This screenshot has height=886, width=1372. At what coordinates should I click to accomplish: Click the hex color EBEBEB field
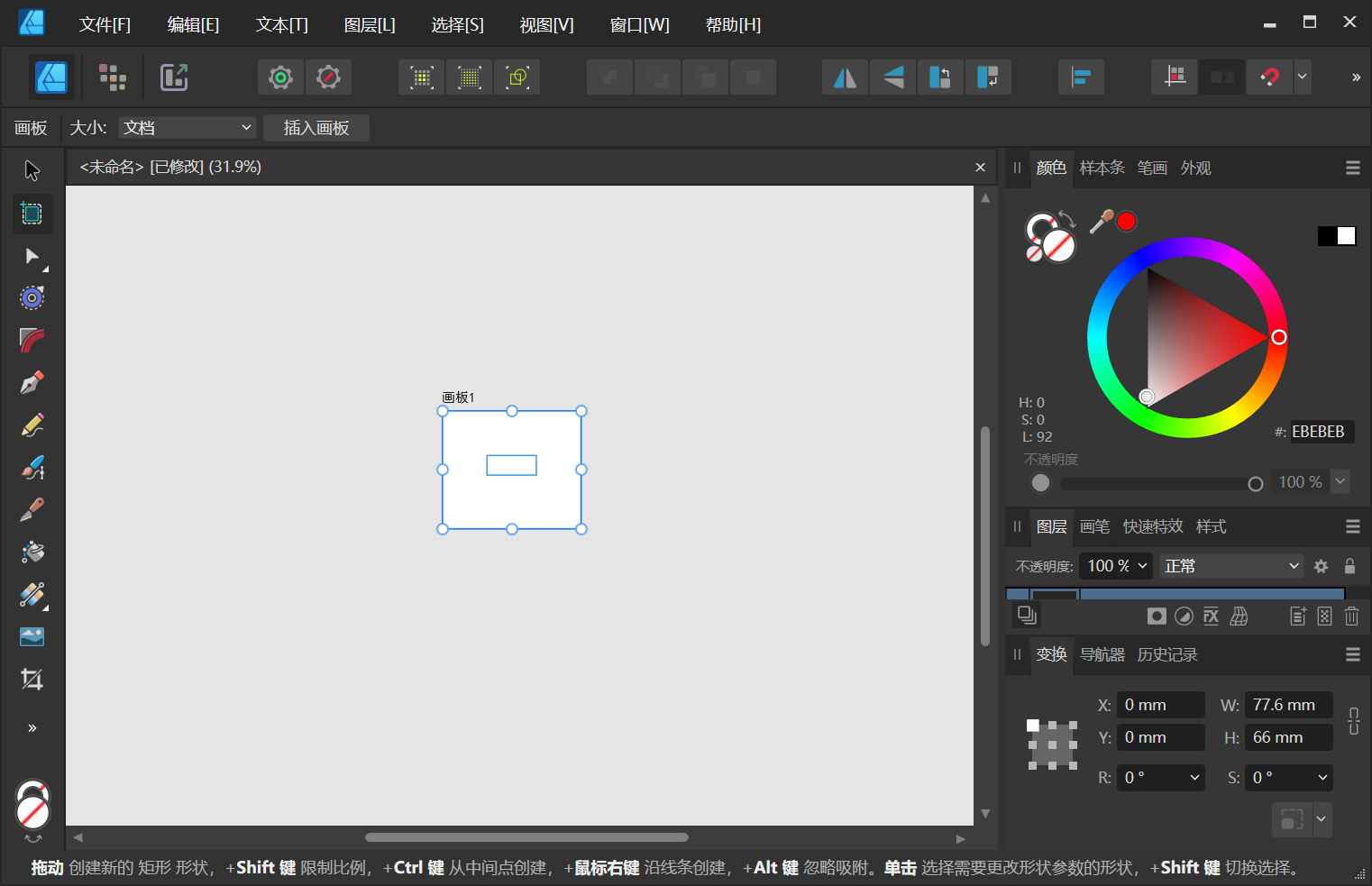pos(1322,432)
